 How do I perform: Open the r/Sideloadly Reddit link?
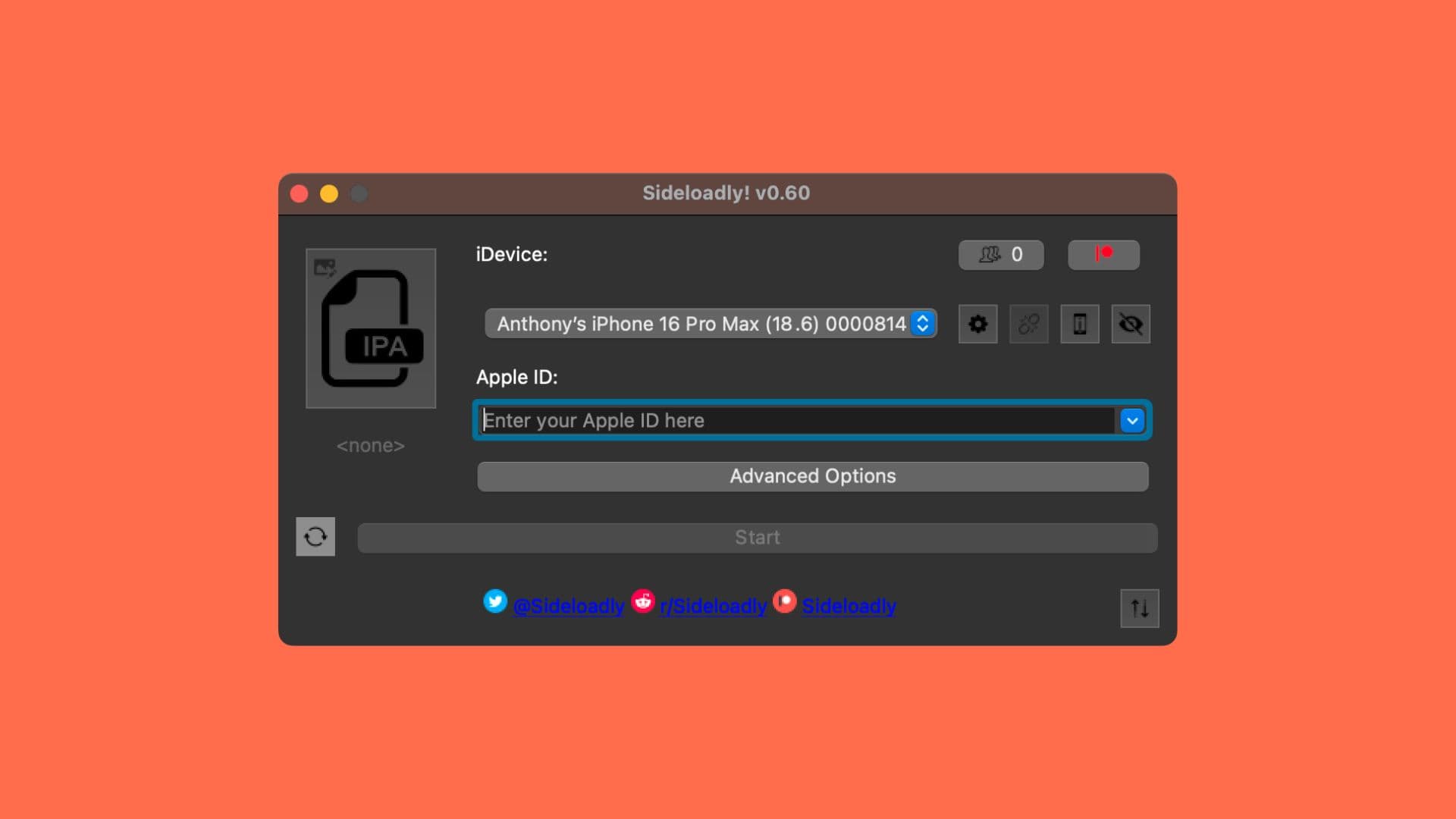click(x=713, y=606)
